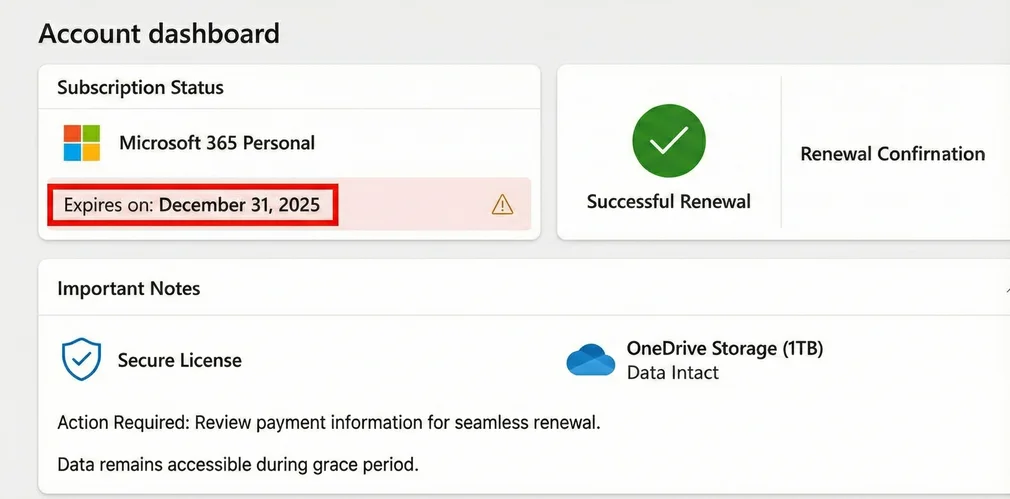This screenshot has height=499, width=1010.
Task: Click the Successful Renewal label
Action: click(668, 202)
